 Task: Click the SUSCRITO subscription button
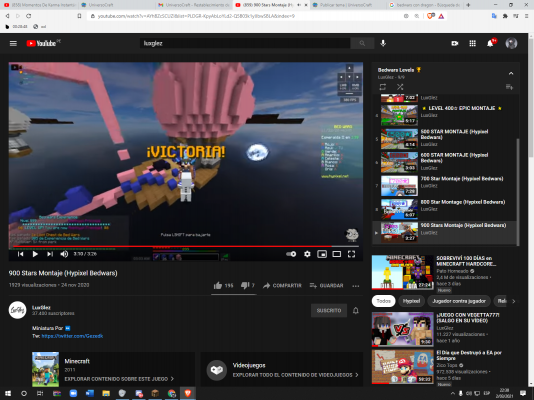click(x=329, y=310)
